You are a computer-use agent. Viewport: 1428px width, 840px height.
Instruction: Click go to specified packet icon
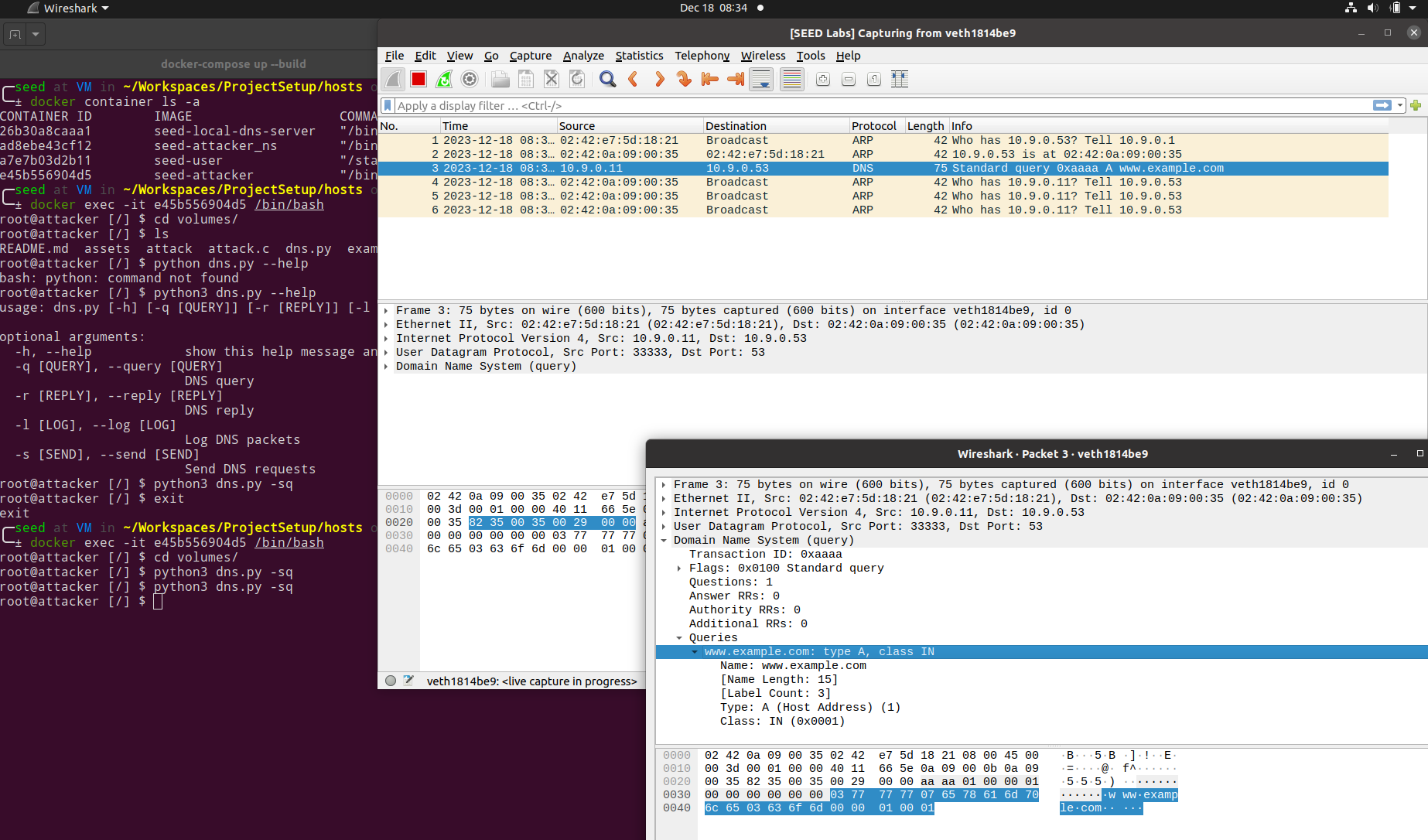(684, 79)
